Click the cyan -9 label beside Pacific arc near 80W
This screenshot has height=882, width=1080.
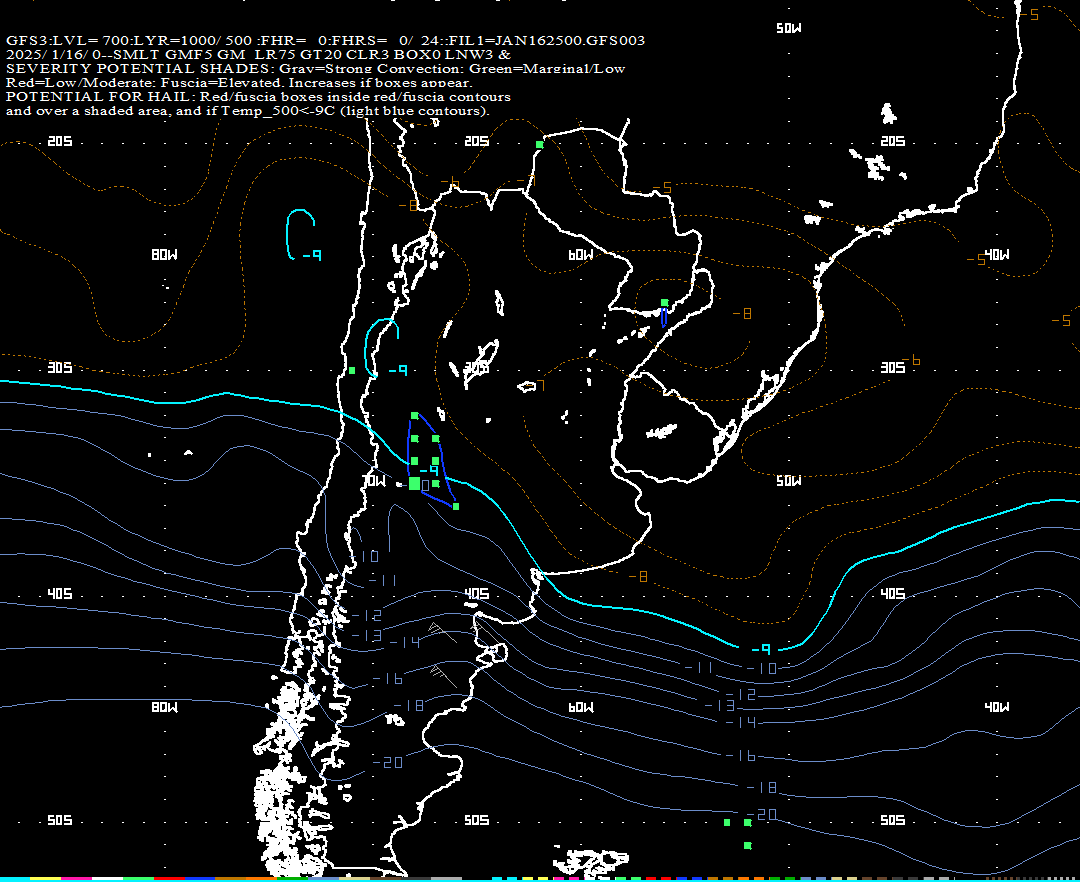pos(311,255)
